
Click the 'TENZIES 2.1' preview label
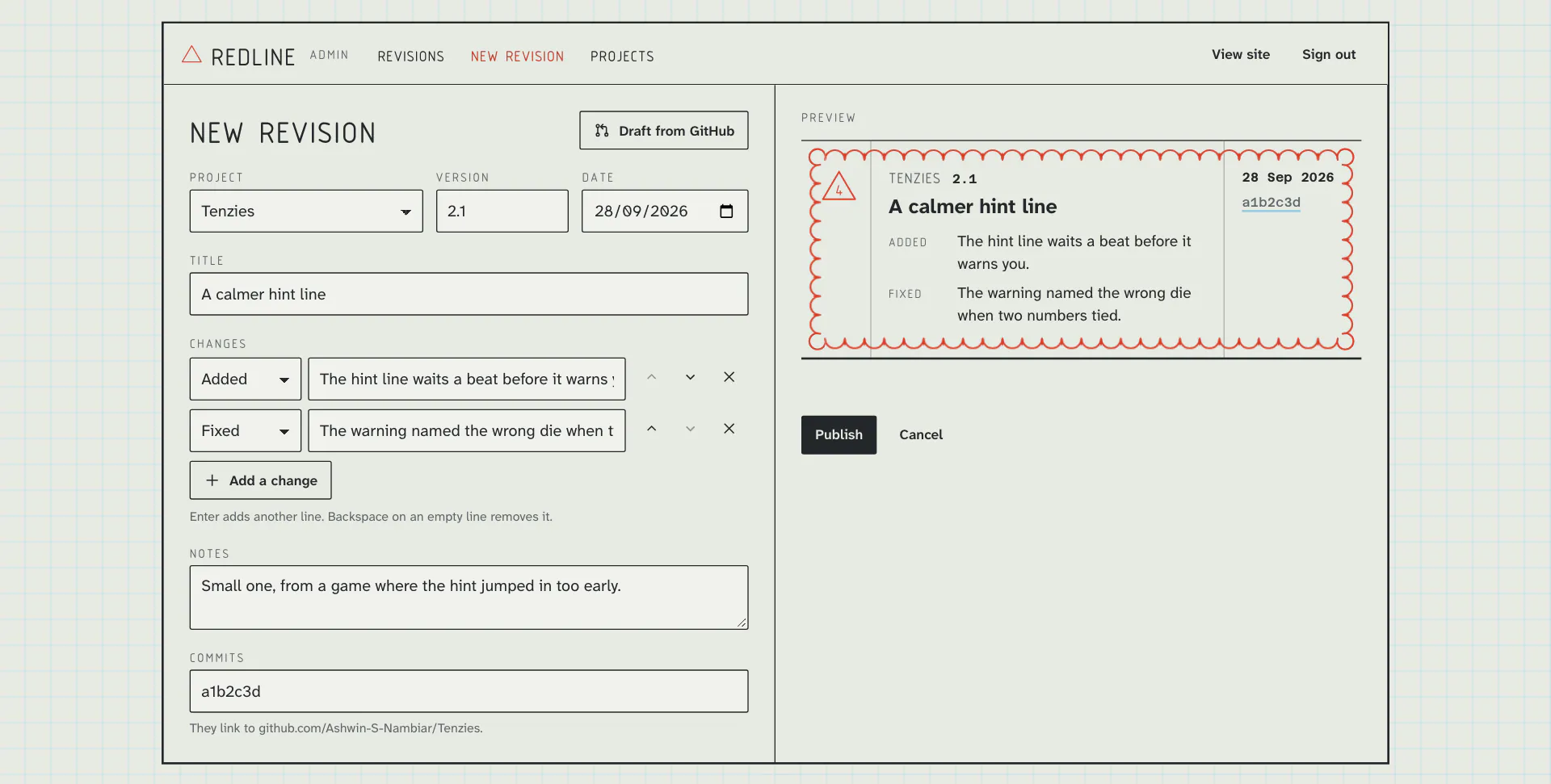click(x=933, y=178)
